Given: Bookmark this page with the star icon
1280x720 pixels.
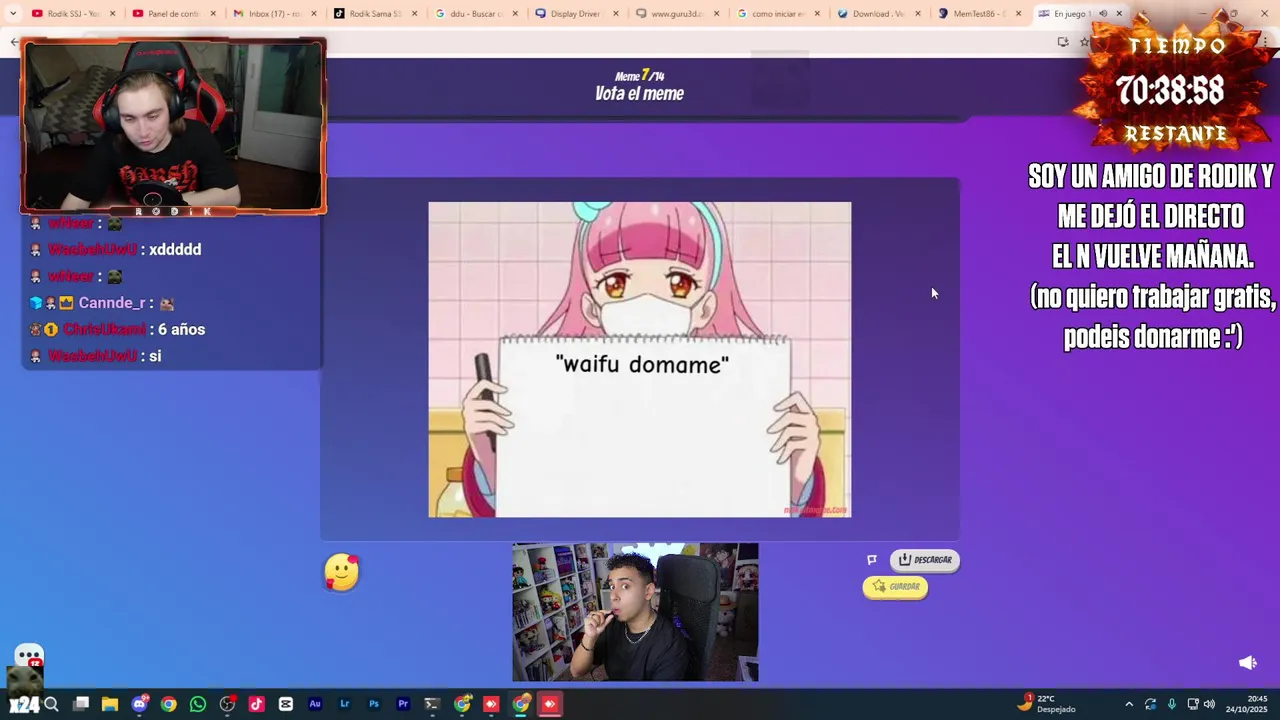Looking at the screenshot, I should tap(1084, 42).
